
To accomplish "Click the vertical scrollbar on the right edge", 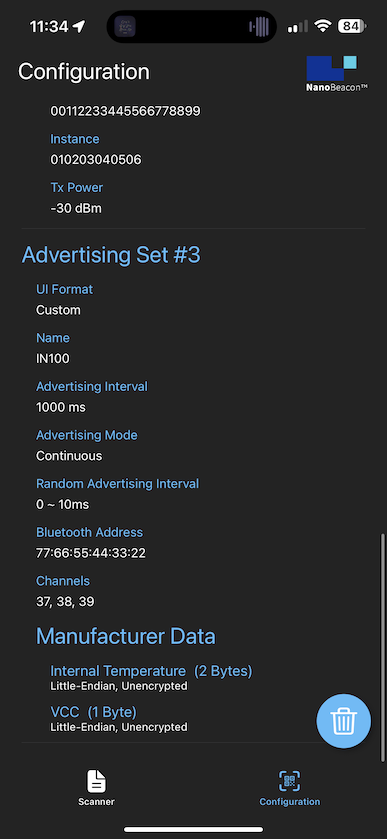I will pos(382,647).
